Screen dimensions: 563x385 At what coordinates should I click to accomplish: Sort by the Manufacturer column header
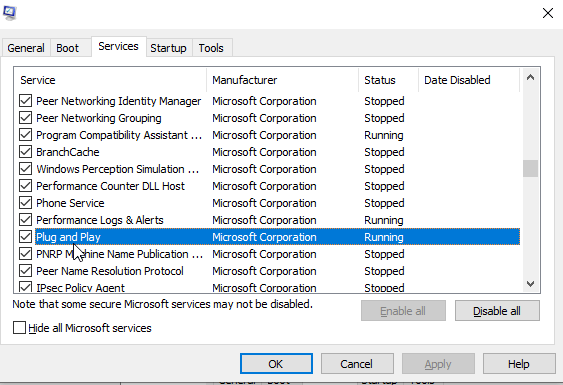(283, 80)
